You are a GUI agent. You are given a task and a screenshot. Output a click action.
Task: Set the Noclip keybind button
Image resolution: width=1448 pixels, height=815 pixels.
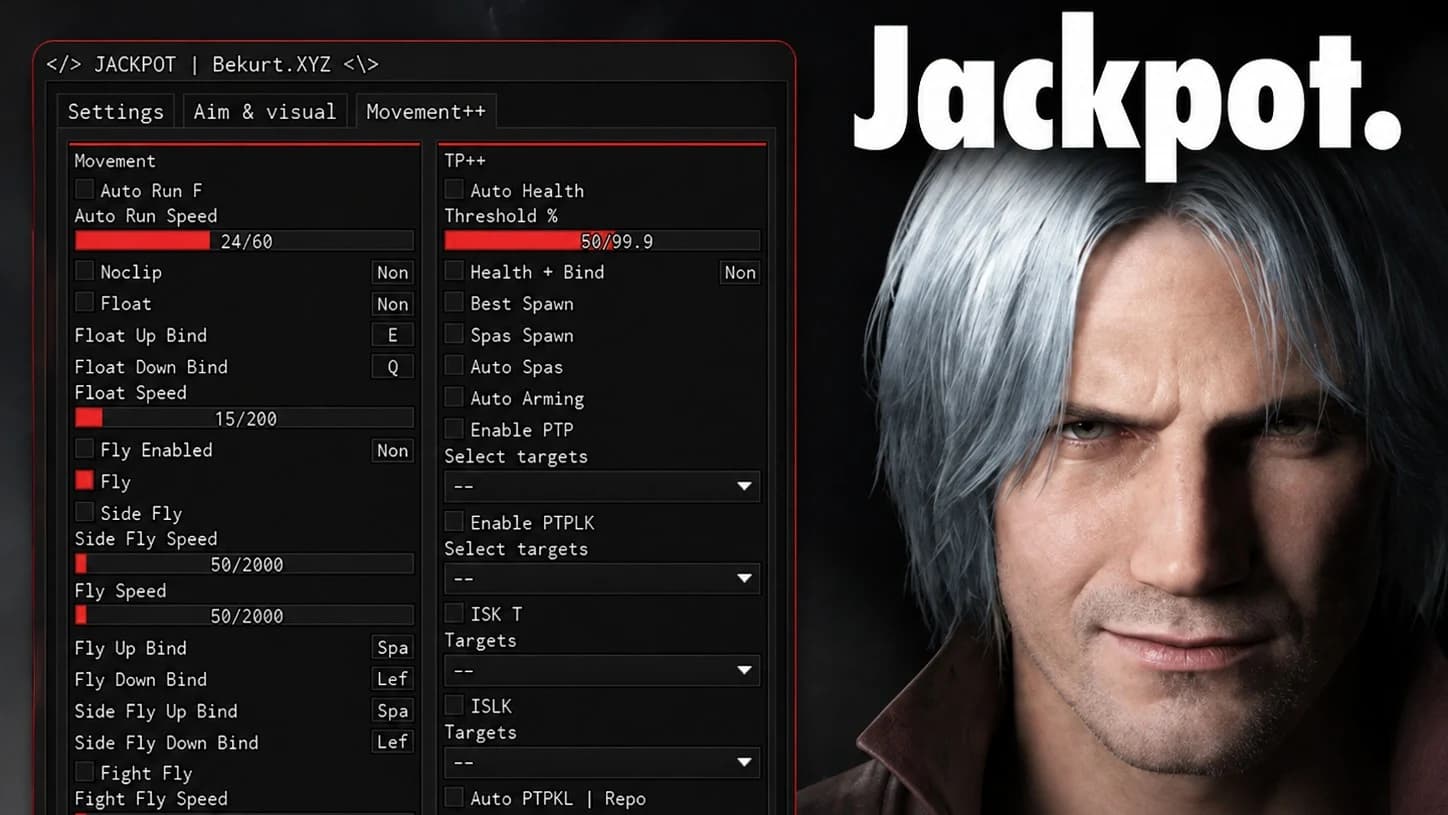click(392, 272)
